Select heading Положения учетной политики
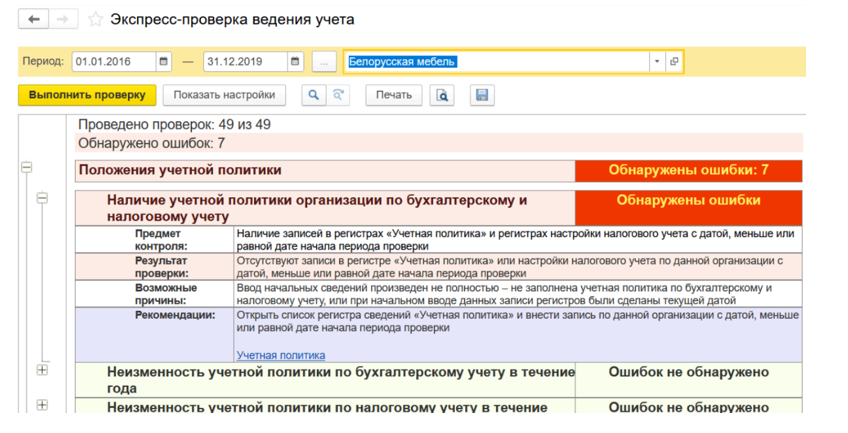The image size is (848, 433). point(180,170)
